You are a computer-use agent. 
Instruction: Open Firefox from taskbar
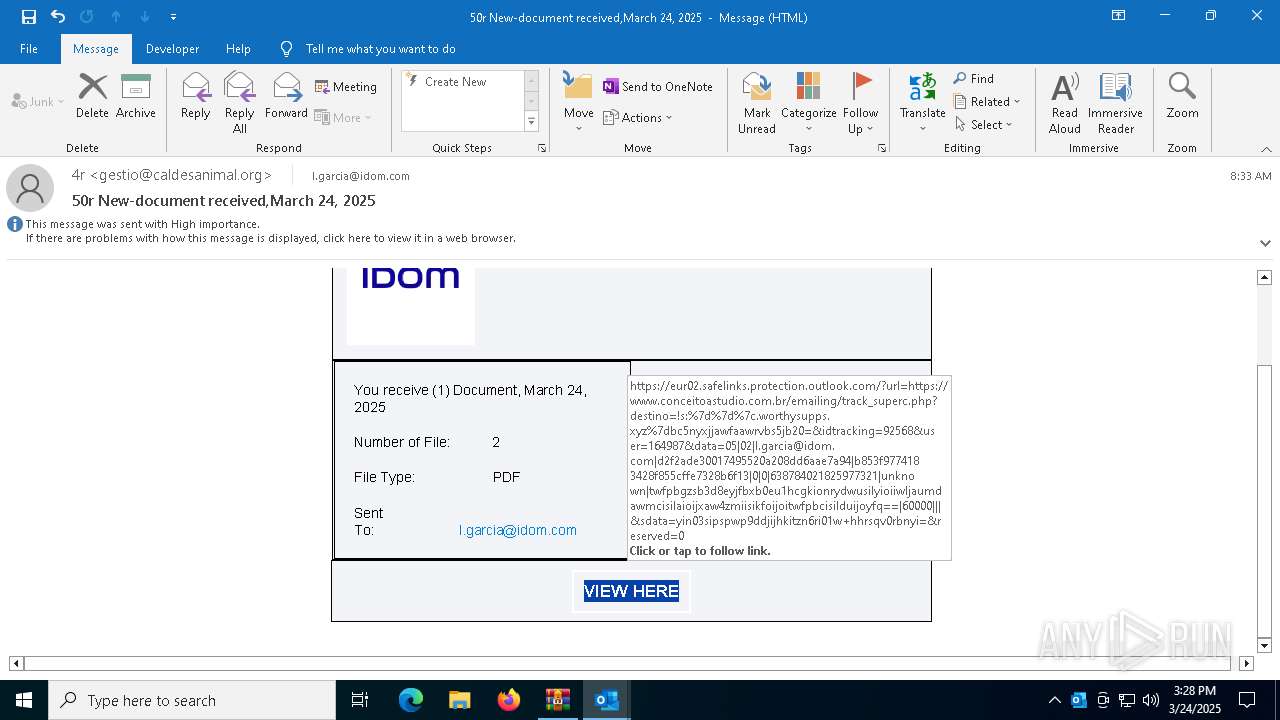click(x=508, y=700)
